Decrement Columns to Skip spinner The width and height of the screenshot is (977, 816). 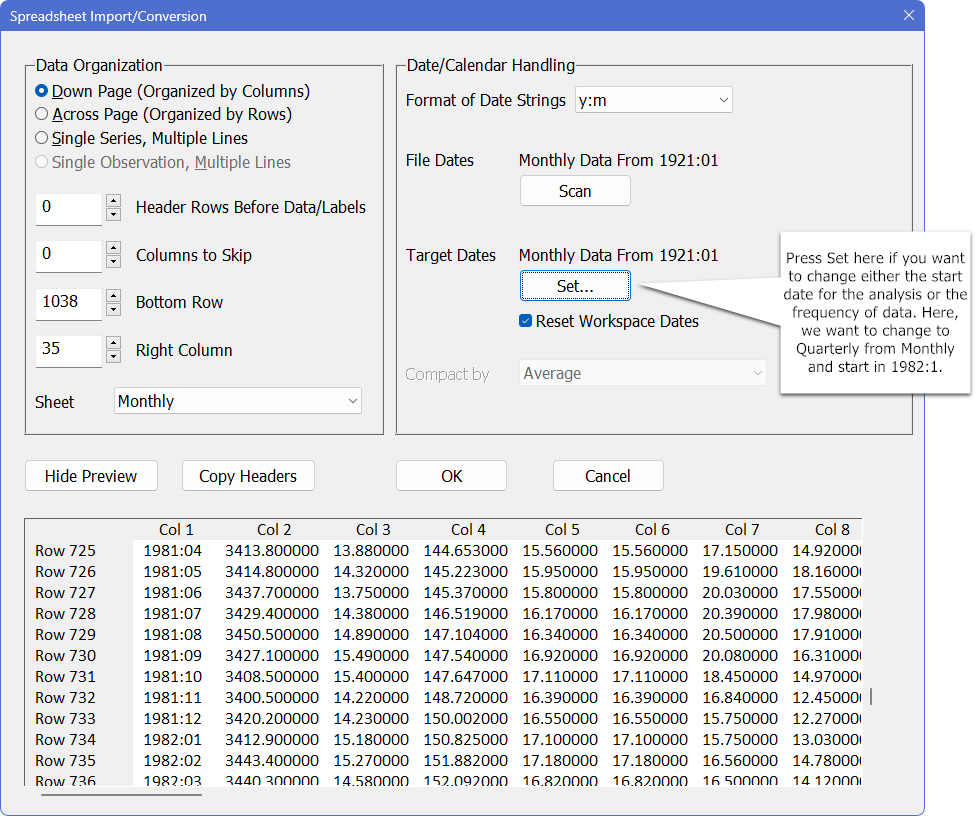(x=113, y=262)
